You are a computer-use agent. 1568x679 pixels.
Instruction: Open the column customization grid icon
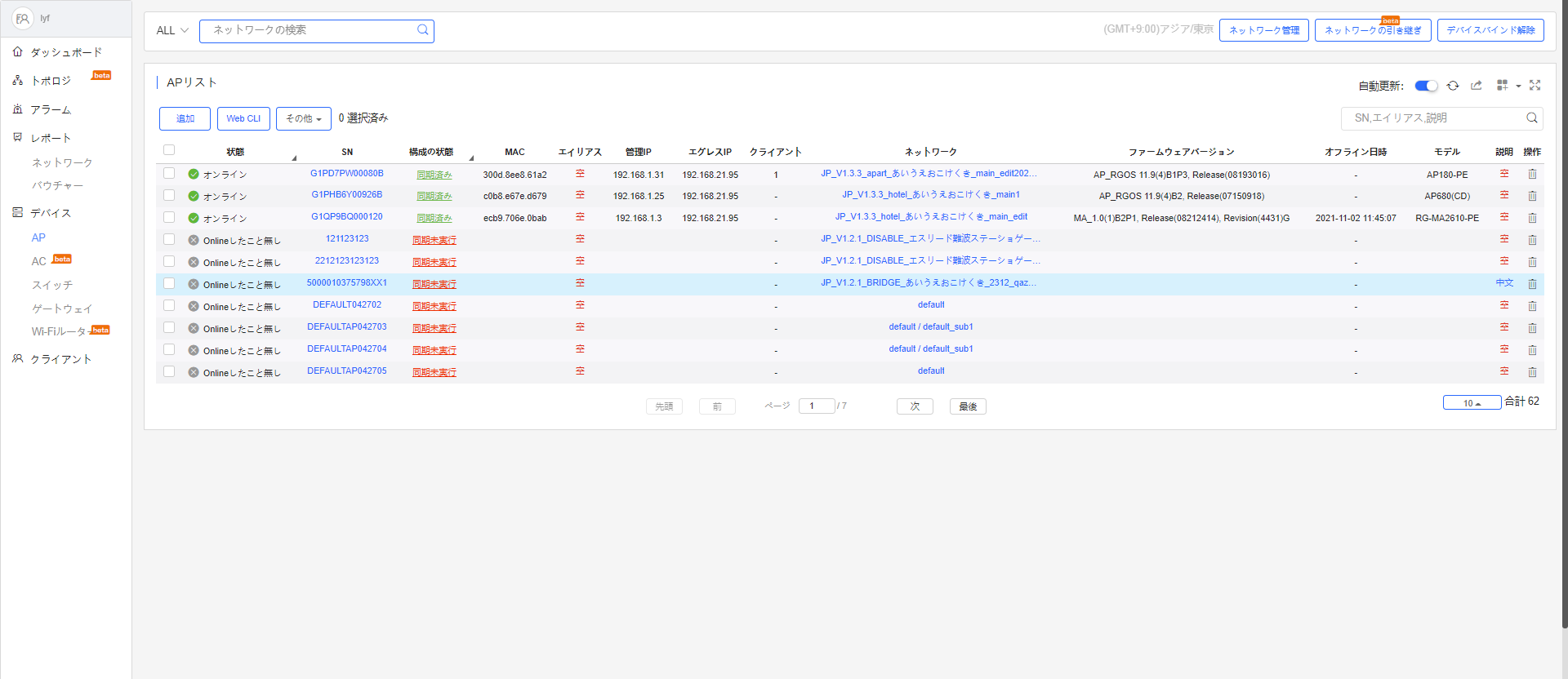(x=1502, y=86)
